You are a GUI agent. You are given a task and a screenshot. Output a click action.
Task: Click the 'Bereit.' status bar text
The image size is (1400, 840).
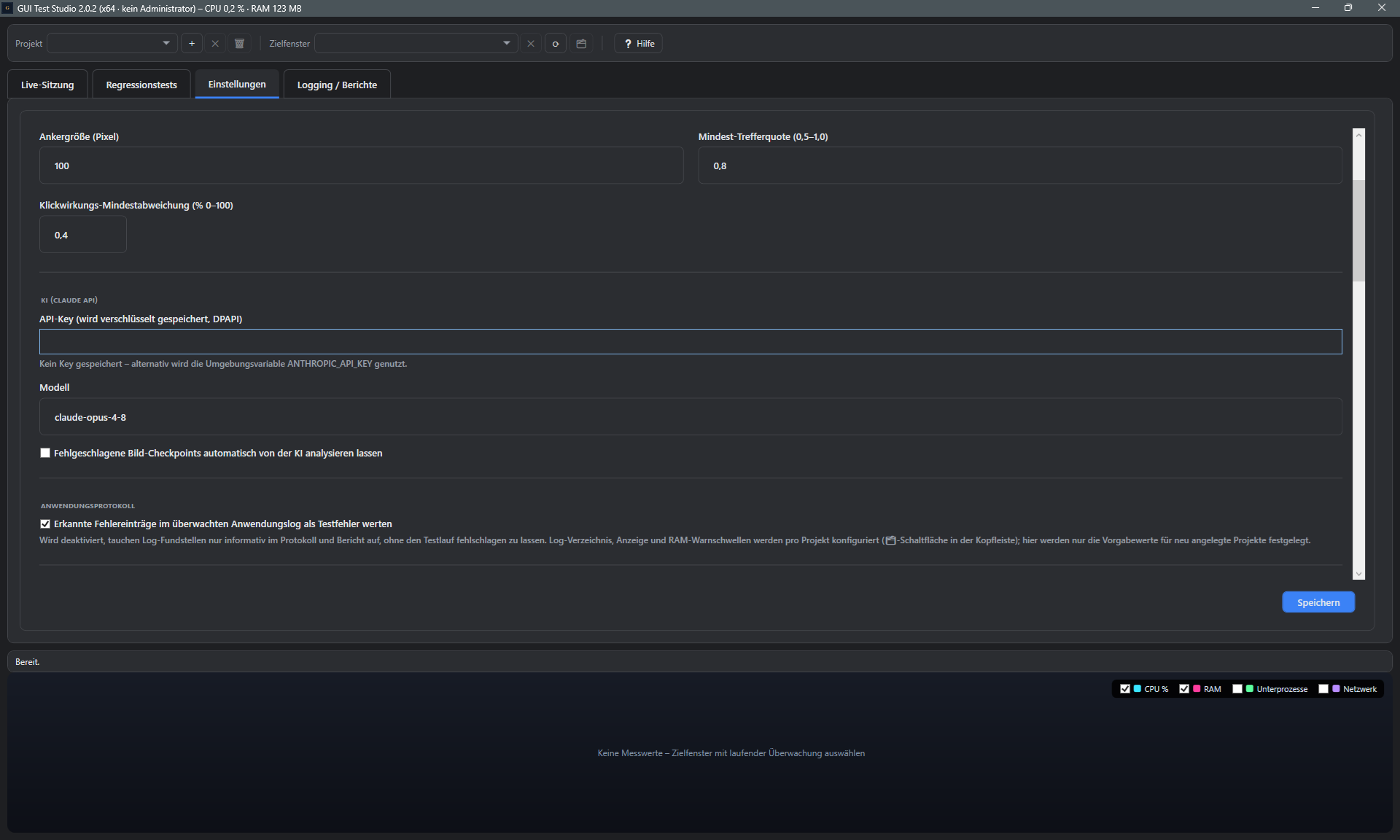[28, 662]
